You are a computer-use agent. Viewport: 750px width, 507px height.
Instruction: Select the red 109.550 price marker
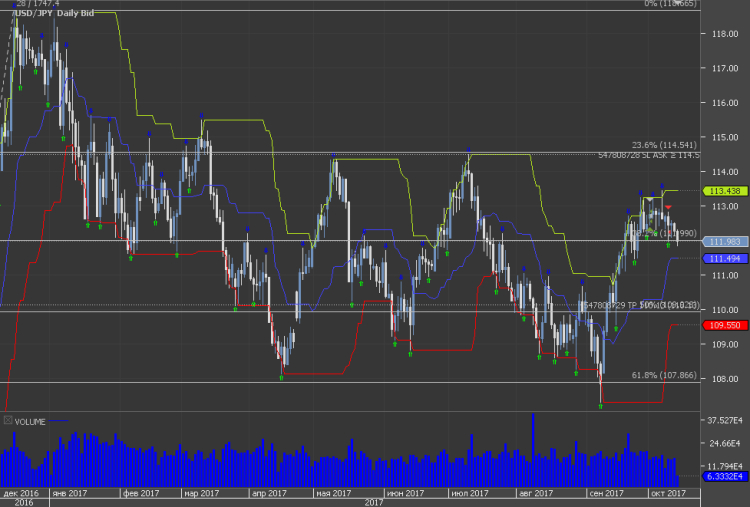[x=725, y=325]
